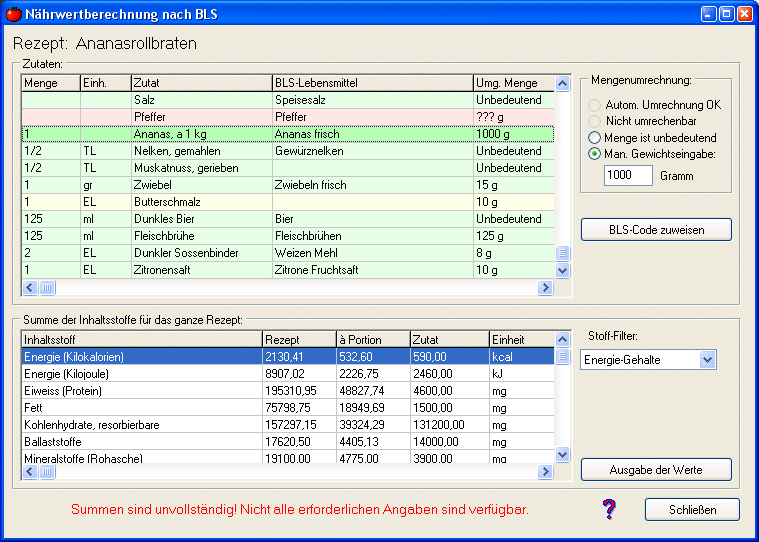Click the Zutaten horizontal scrollbar thumb
Image resolution: width=759 pixels, height=542 pixels.
(x=47, y=287)
